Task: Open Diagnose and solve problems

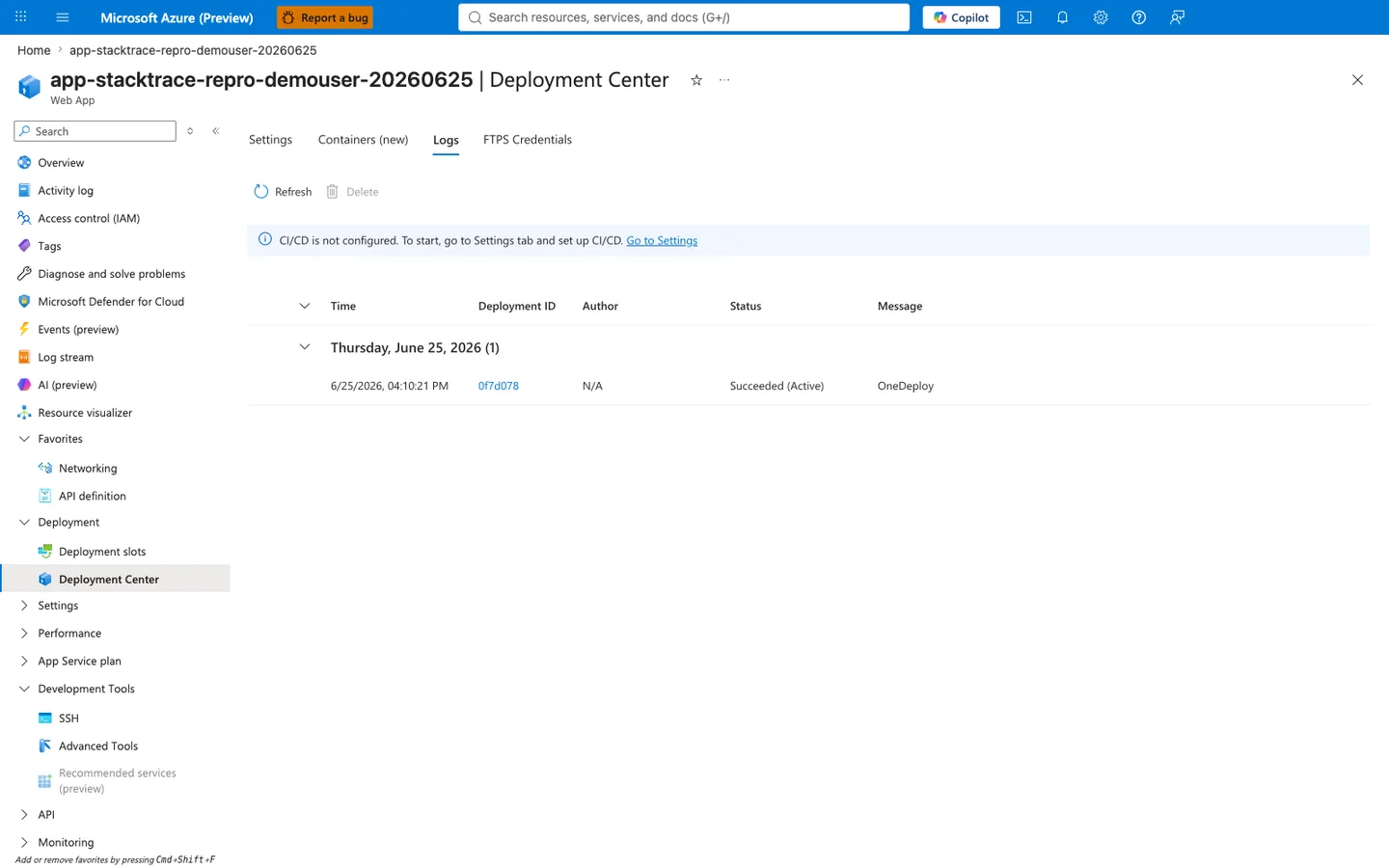Action: coord(111,274)
